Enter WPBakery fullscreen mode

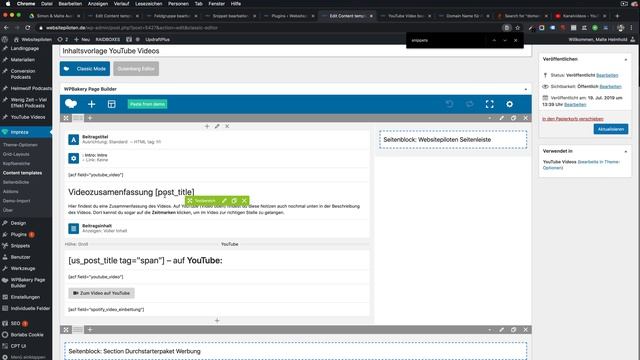489,104
